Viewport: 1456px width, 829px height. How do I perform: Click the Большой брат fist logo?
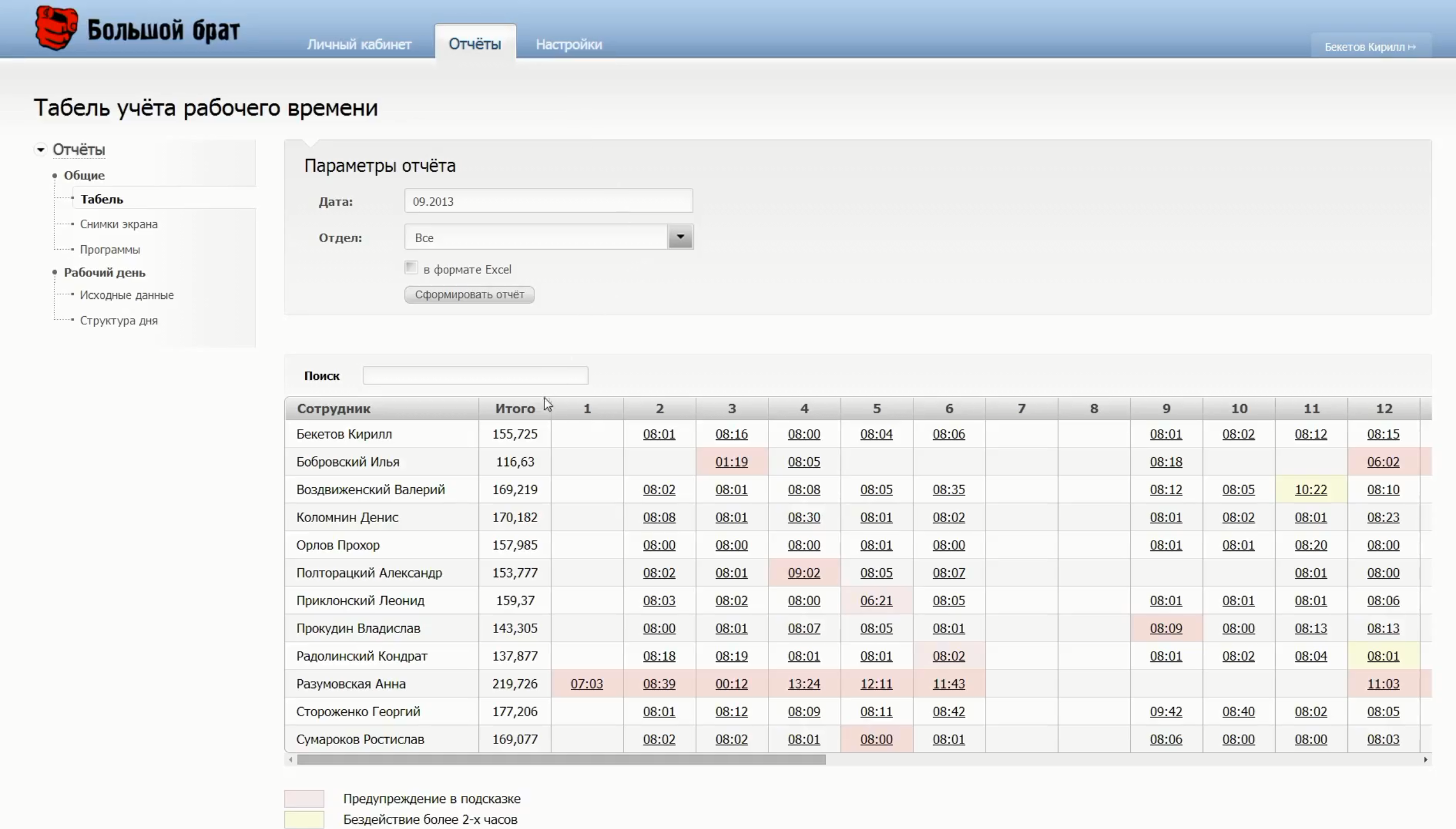56,28
